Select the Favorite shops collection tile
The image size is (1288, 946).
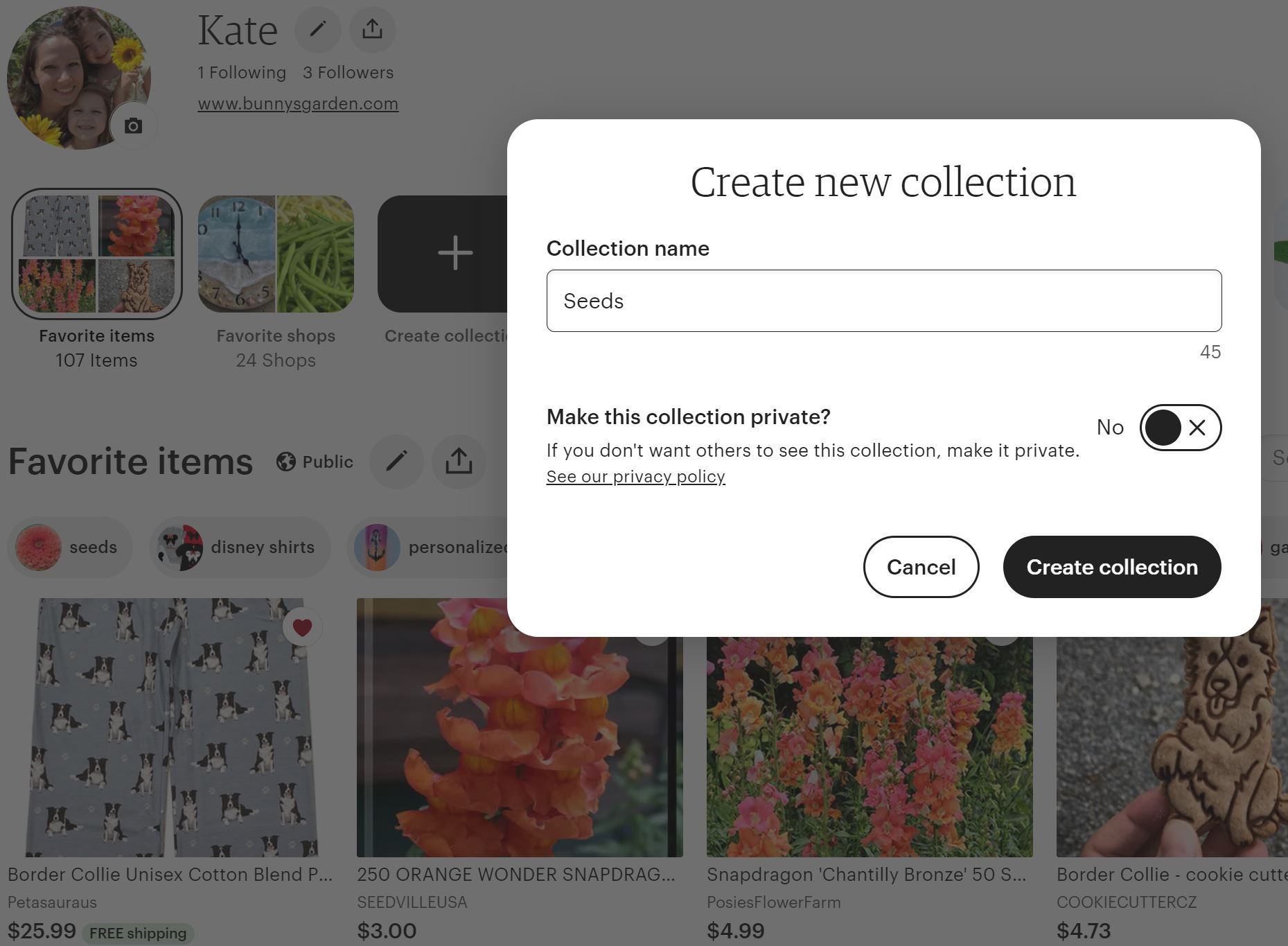(276, 254)
